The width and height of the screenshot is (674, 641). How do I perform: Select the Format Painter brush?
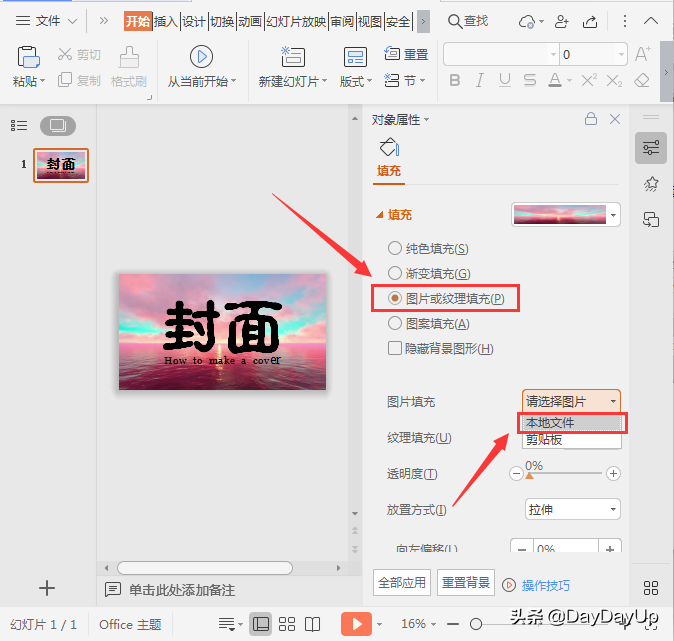pyautogui.click(x=129, y=57)
